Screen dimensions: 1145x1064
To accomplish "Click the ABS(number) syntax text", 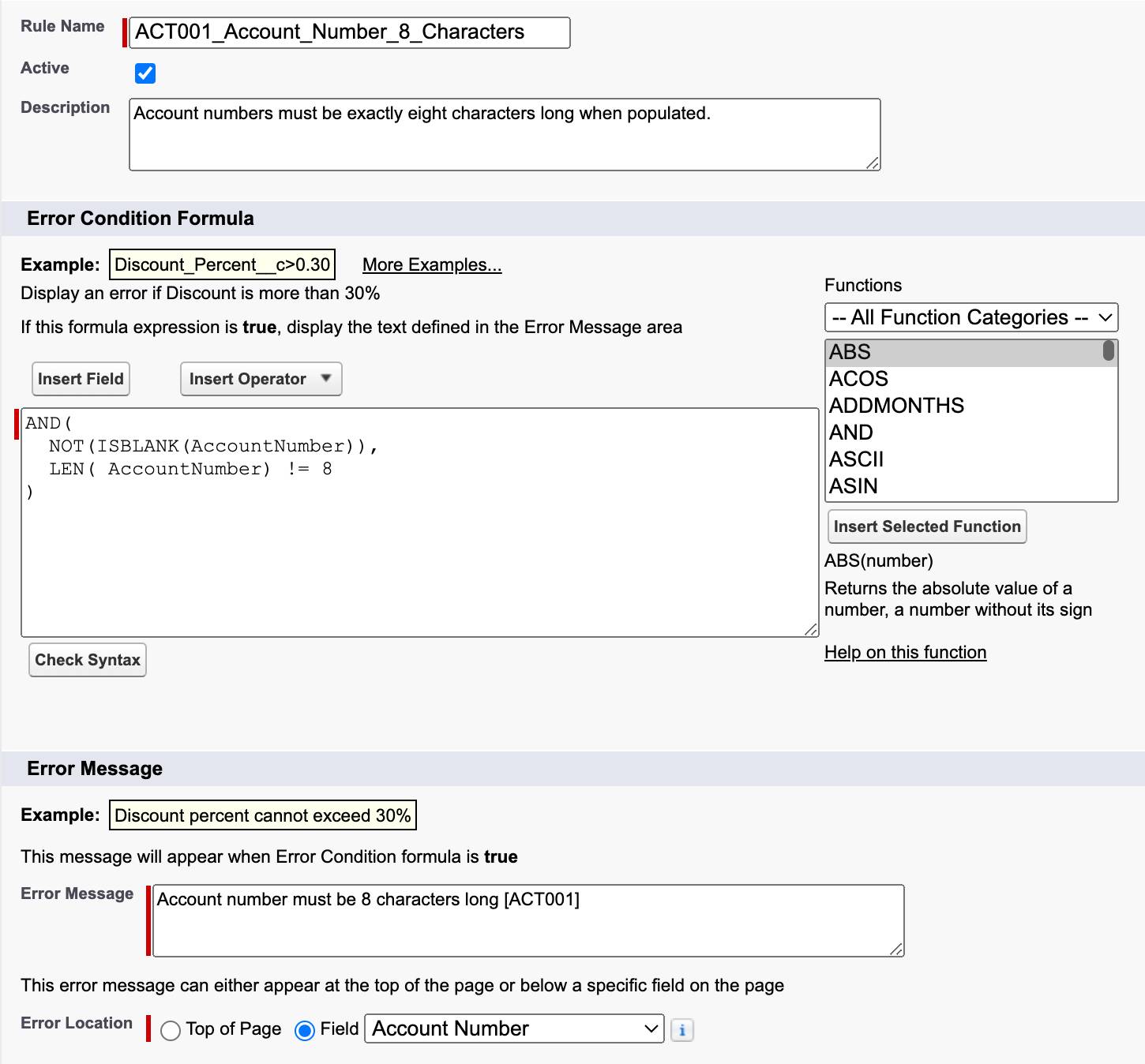I will (878, 561).
